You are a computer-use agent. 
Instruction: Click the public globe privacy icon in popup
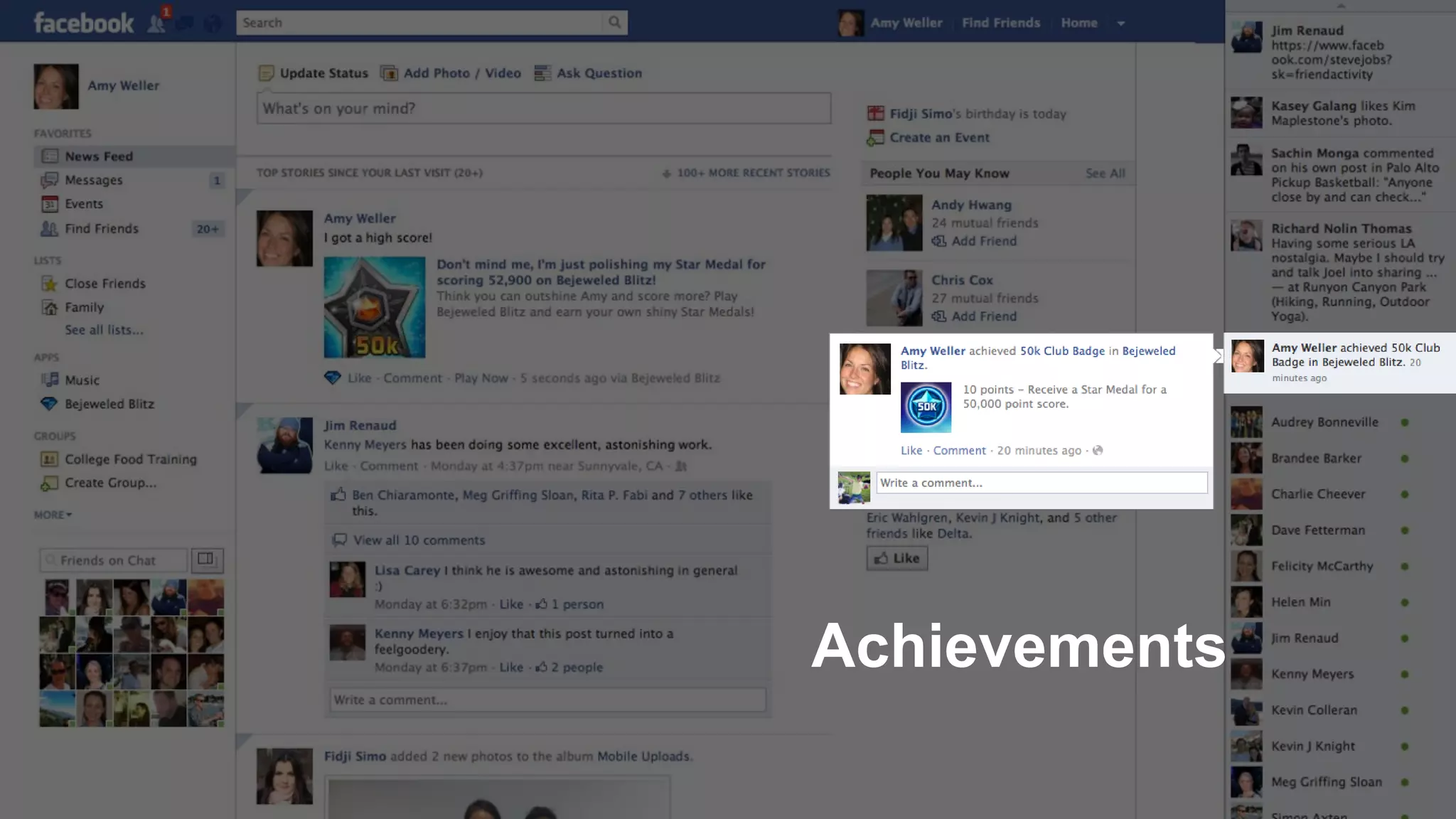coord(1098,451)
